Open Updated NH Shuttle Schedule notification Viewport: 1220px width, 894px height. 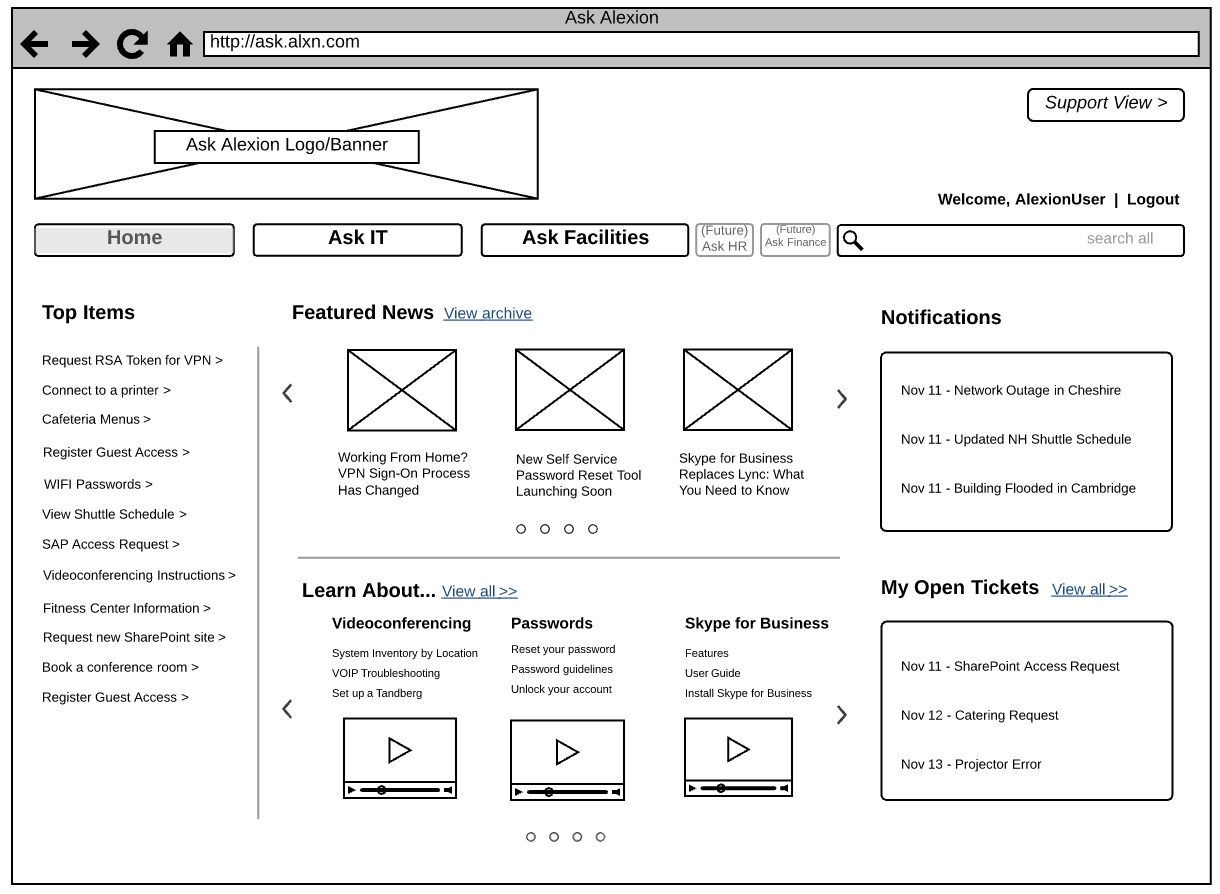pos(1016,439)
